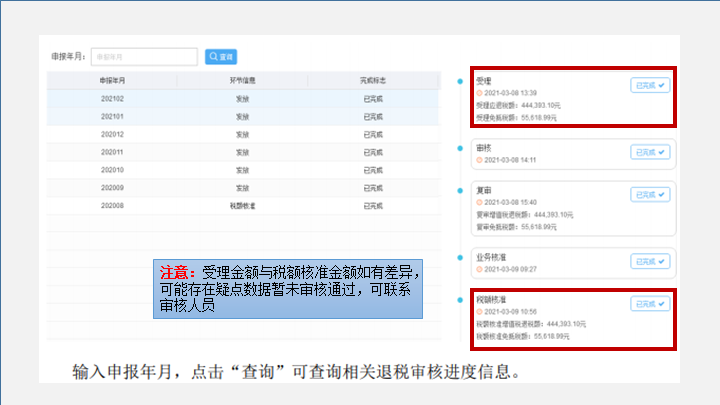Click the timeline dot beside 业务核准
Viewport: 720px width, 405px height.
[x=460, y=258]
